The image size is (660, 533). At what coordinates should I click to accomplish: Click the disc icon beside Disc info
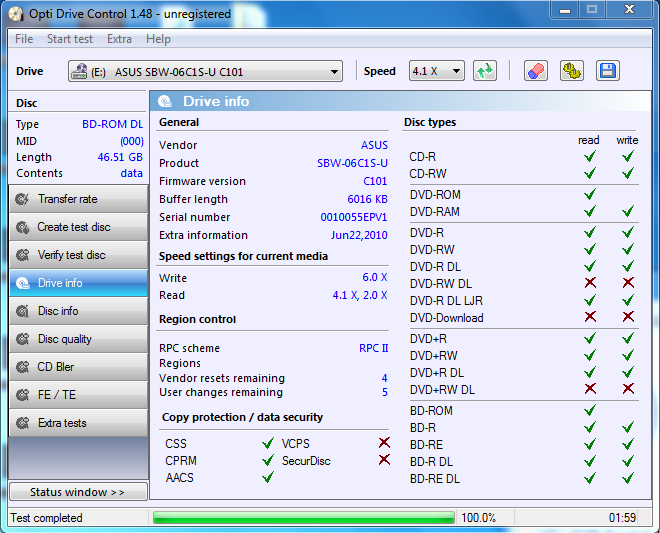[22, 311]
